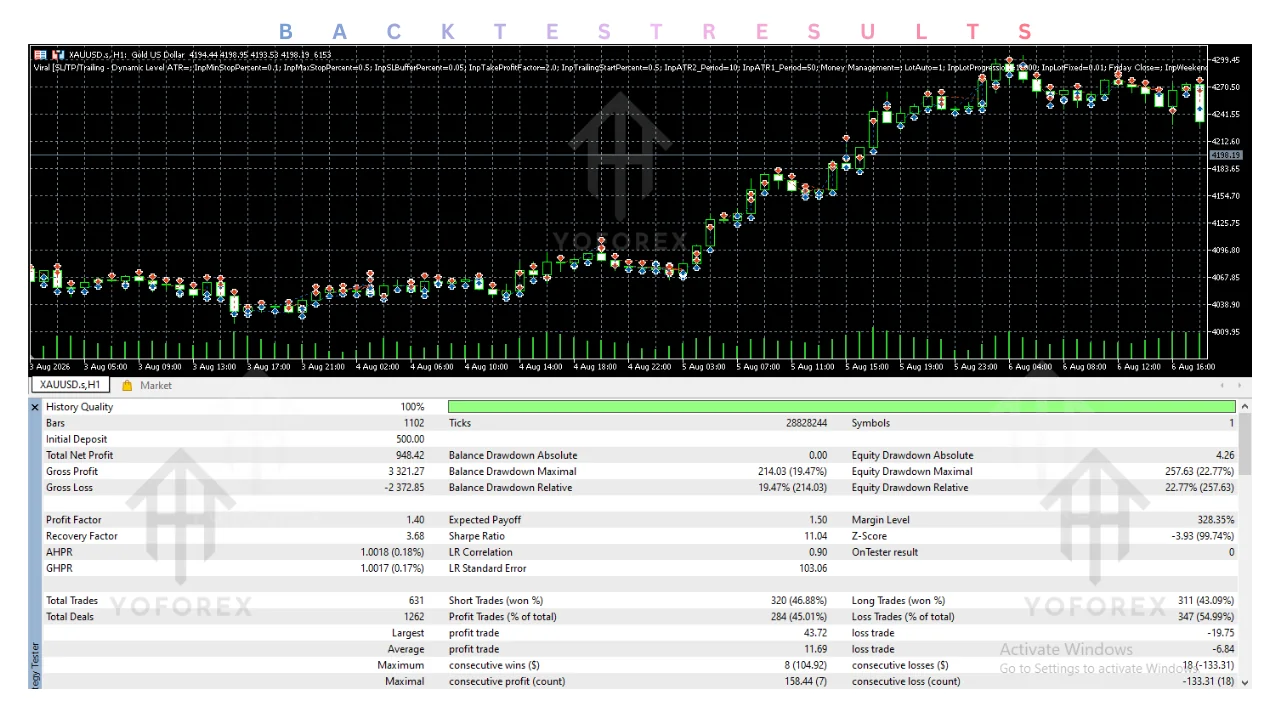Image resolution: width=1280 pixels, height=720 pixels.
Task: Close the Strategy Tester results panel
Action: point(35,407)
